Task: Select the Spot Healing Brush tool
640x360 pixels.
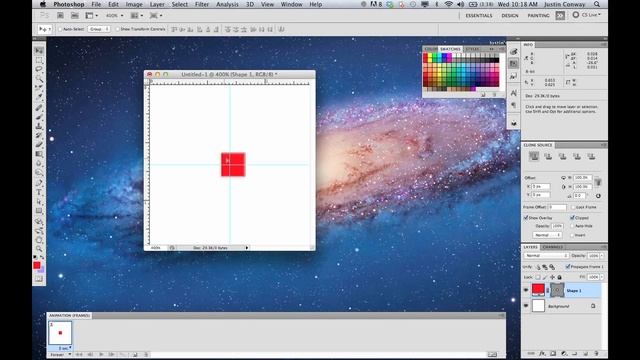Action: point(39,107)
